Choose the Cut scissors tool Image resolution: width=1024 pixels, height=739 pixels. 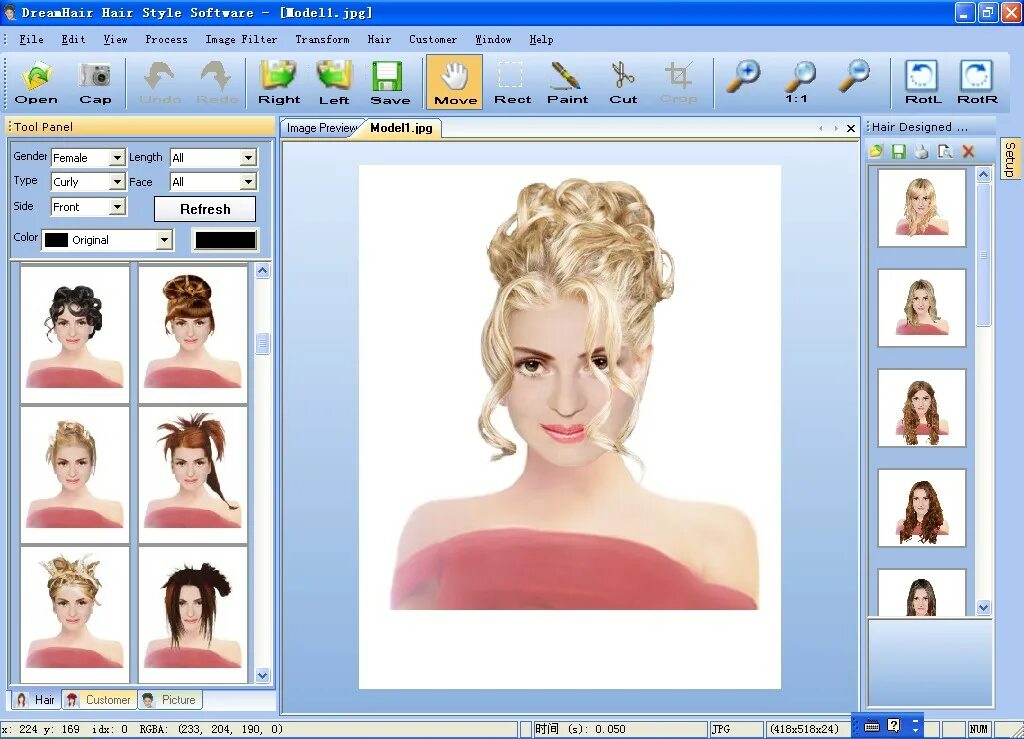point(623,82)
